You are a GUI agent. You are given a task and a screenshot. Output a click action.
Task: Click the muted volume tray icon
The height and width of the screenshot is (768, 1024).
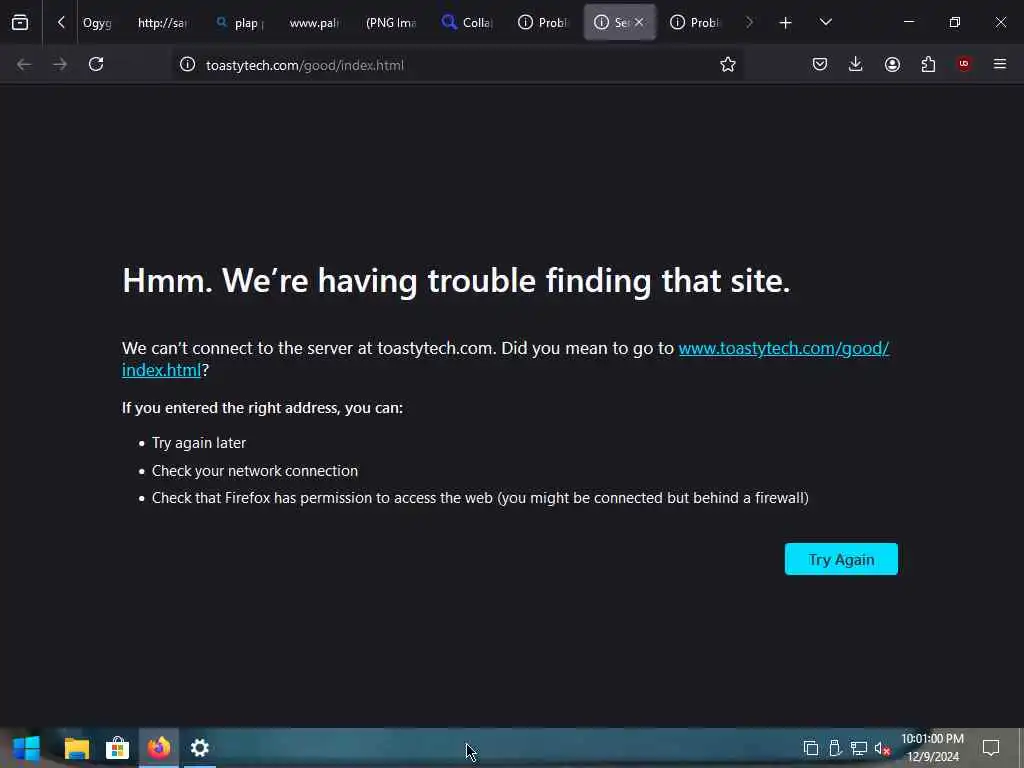click(882, 748)
